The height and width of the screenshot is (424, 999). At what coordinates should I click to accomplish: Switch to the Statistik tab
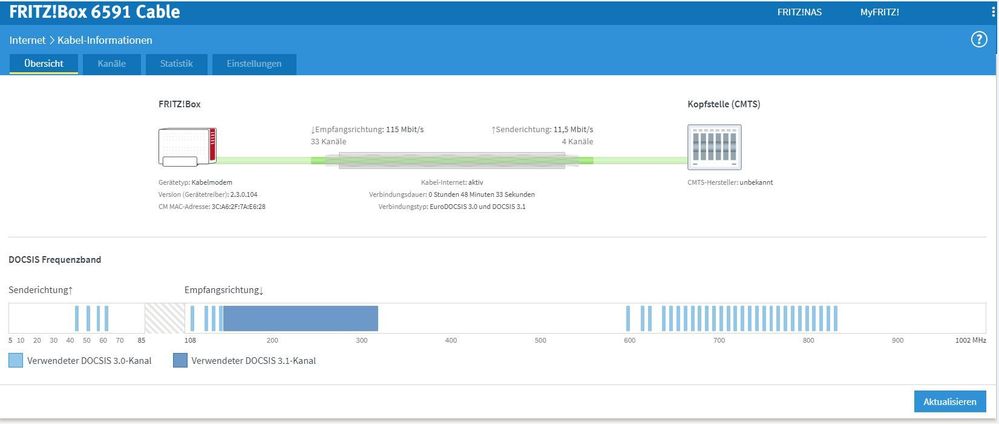point(176,64)
